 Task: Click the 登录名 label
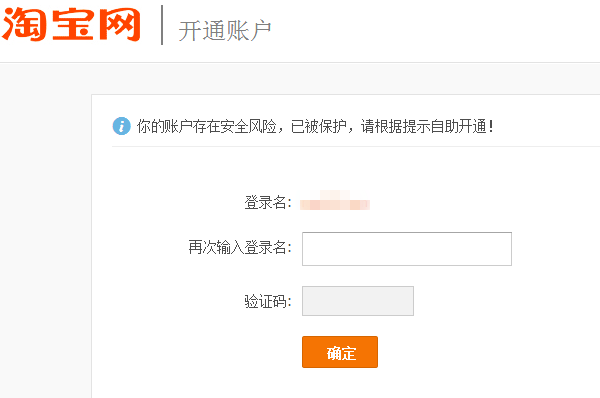pos(268,202)
